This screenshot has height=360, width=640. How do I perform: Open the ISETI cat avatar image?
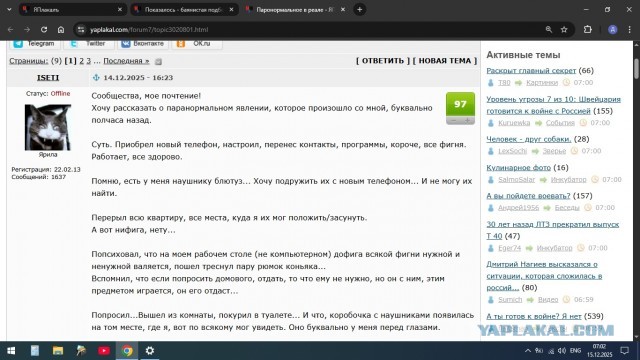48,127
